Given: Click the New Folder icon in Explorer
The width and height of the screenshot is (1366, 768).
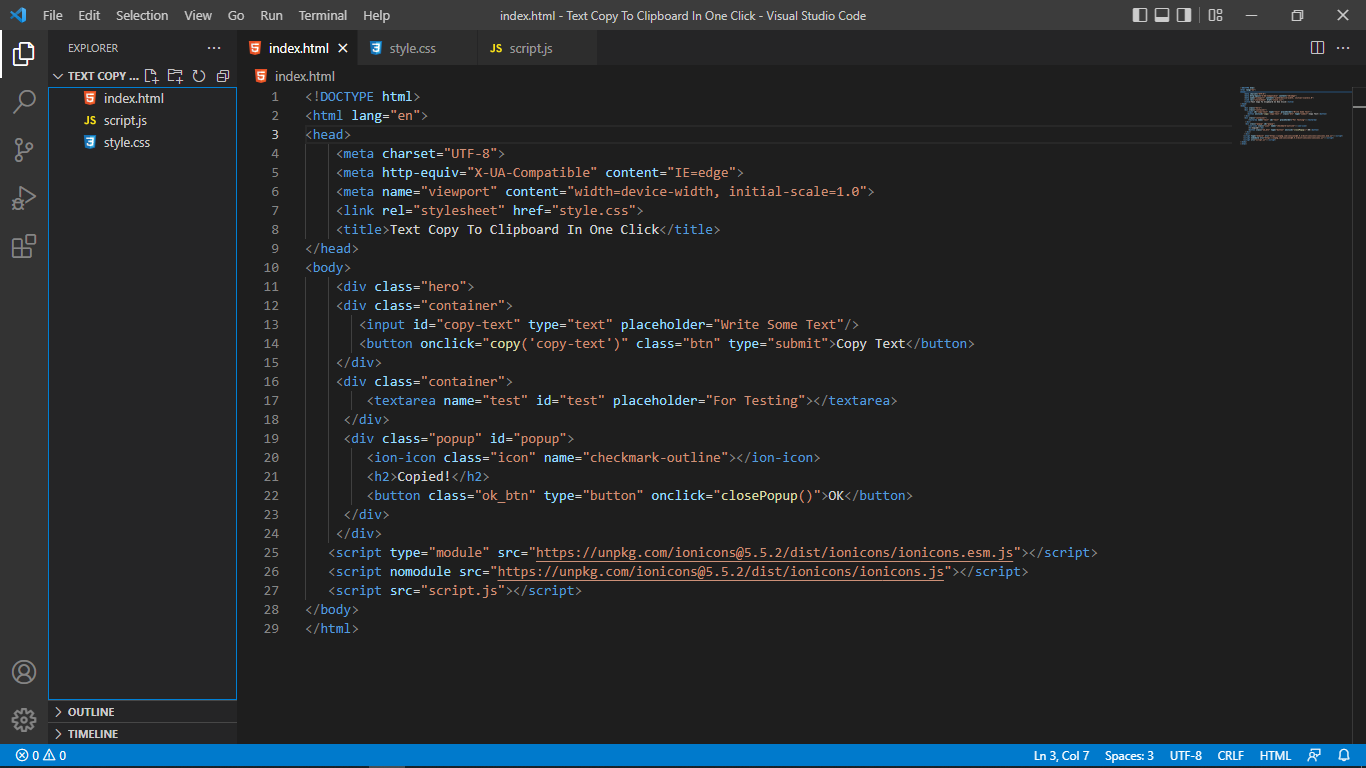Looking at the screenshot, I should point(175,76).
